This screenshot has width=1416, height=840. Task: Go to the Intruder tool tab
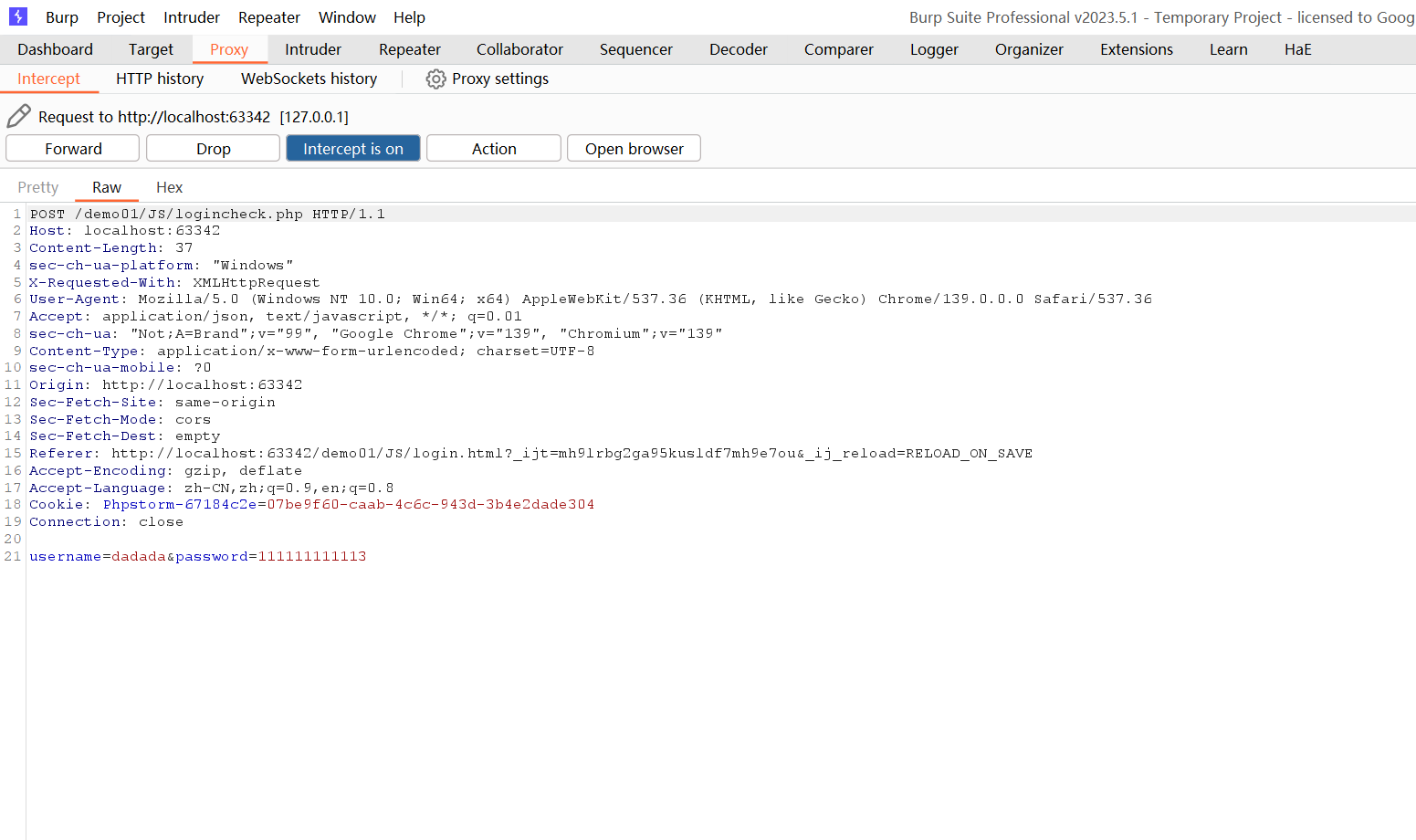[313, 49]
